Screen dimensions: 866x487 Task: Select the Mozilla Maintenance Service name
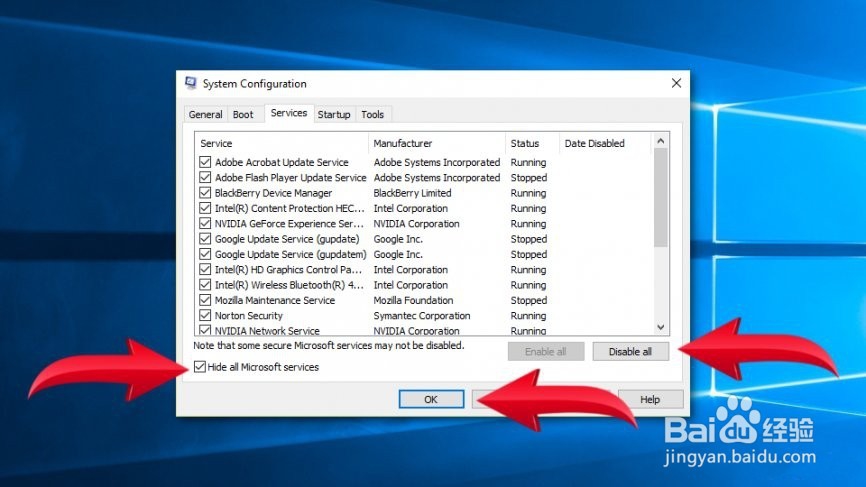(274, 300)
